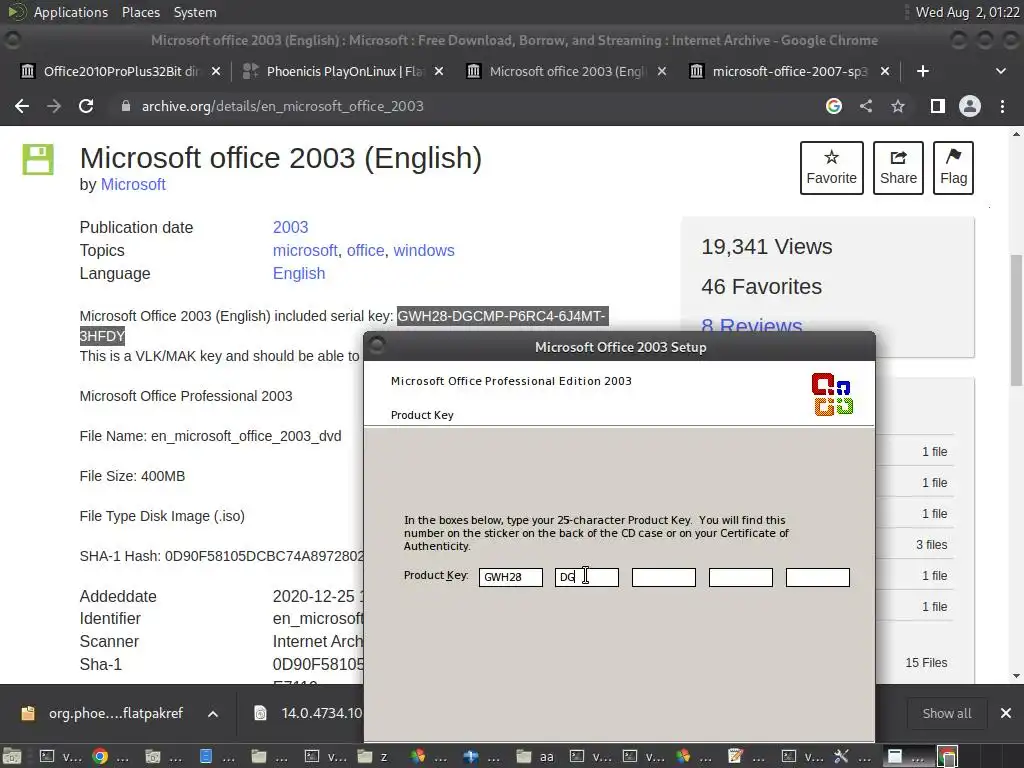The image size is (1024, 768).
Task: Click the third empty product key box
Action: [664, 577]
